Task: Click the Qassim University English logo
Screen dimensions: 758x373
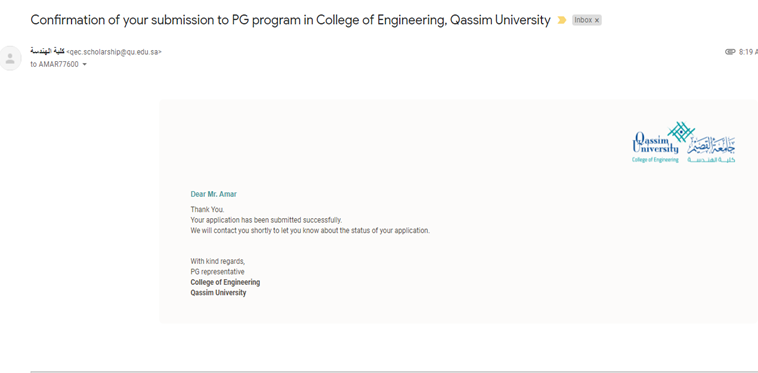Action: click(656, 143)
